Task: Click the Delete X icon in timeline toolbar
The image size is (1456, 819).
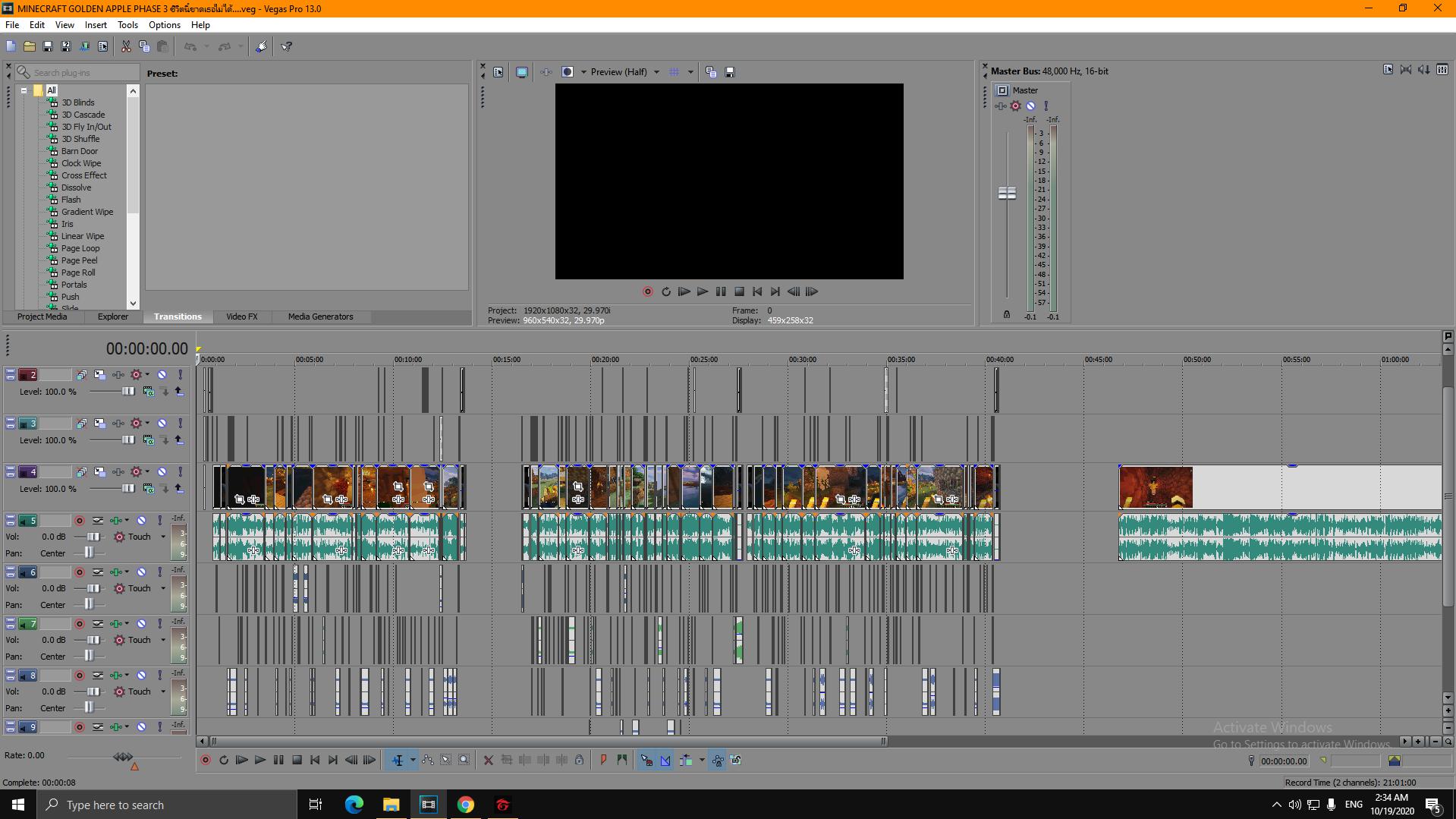Action: 488,760
